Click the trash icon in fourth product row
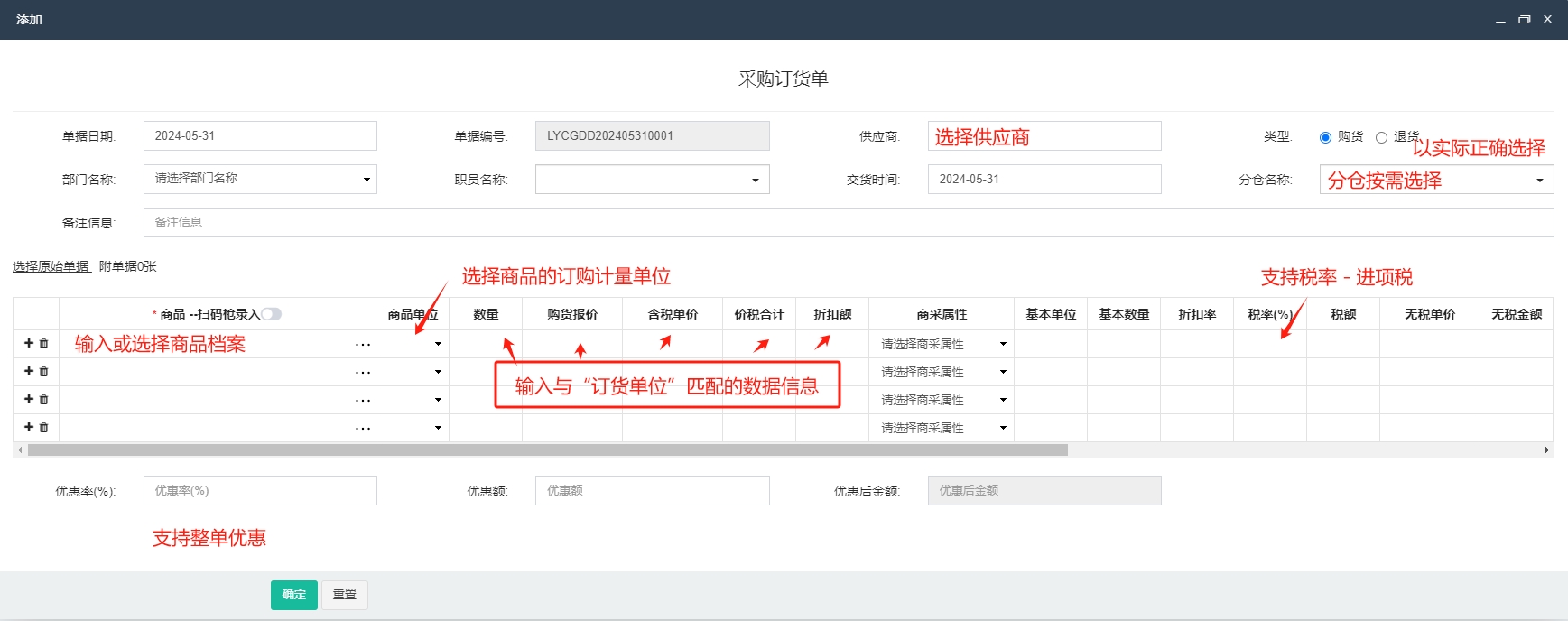1568x621 pixels. click(x=43, y=428)
